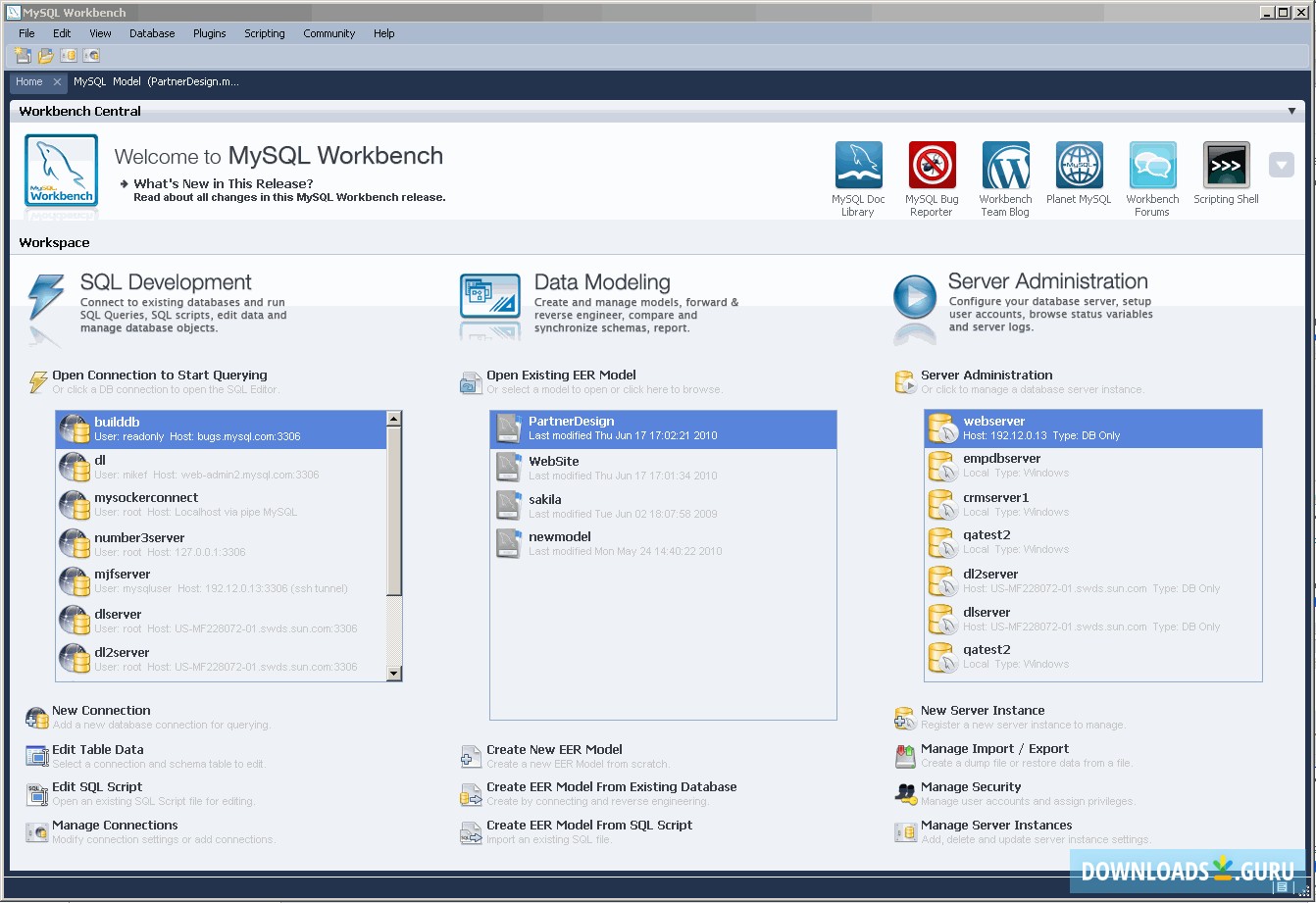Select the number3server connection
The image size is (1316, 903).
click(222, 544)
